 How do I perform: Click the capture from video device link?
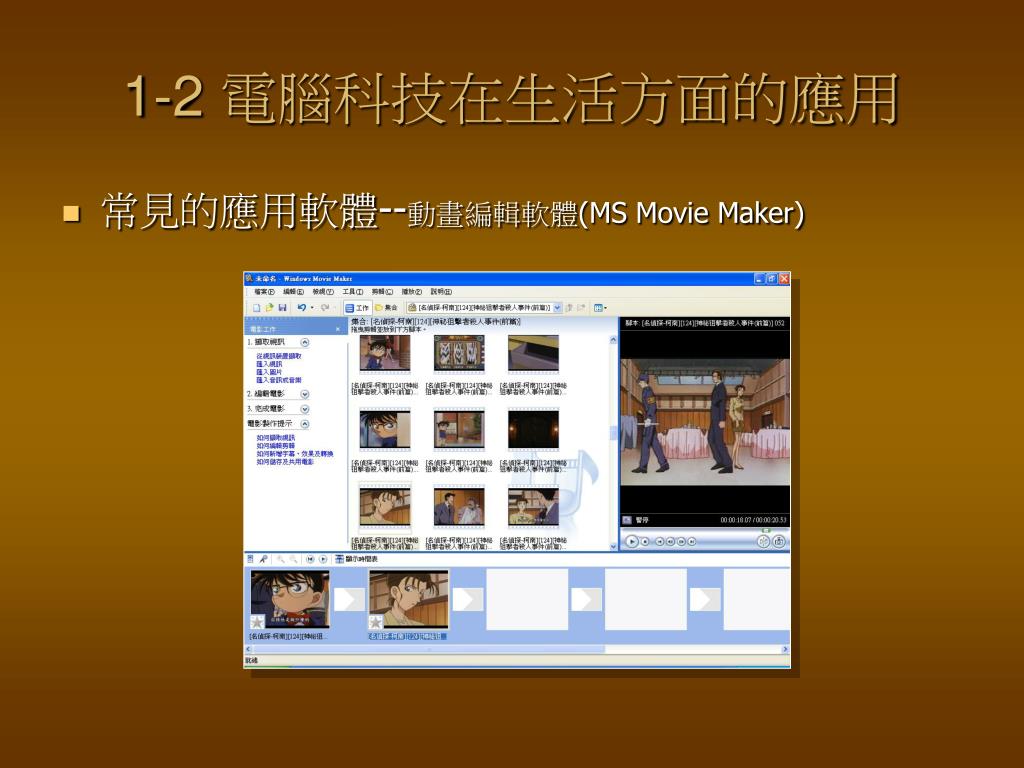coord(279,356)
